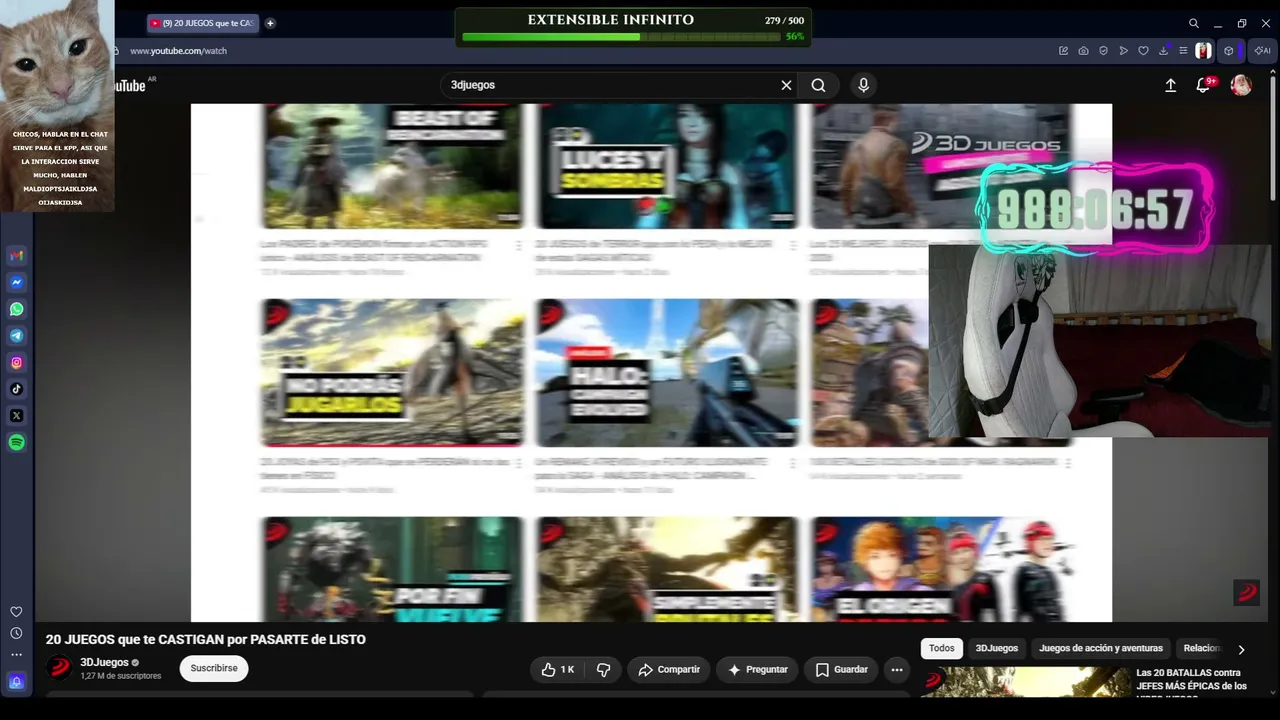Viewport: 1280px width, 720px height.
Task: Save the video with Guardar button
Action: [x=841, y=669]
